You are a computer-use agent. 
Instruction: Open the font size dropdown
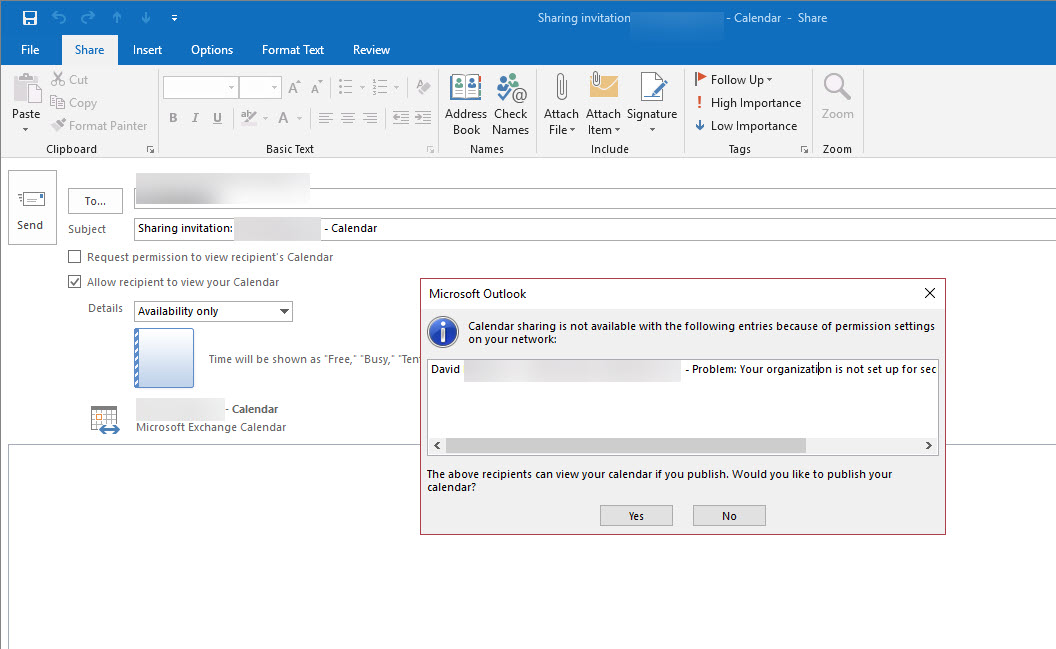[x=274, y=88]
